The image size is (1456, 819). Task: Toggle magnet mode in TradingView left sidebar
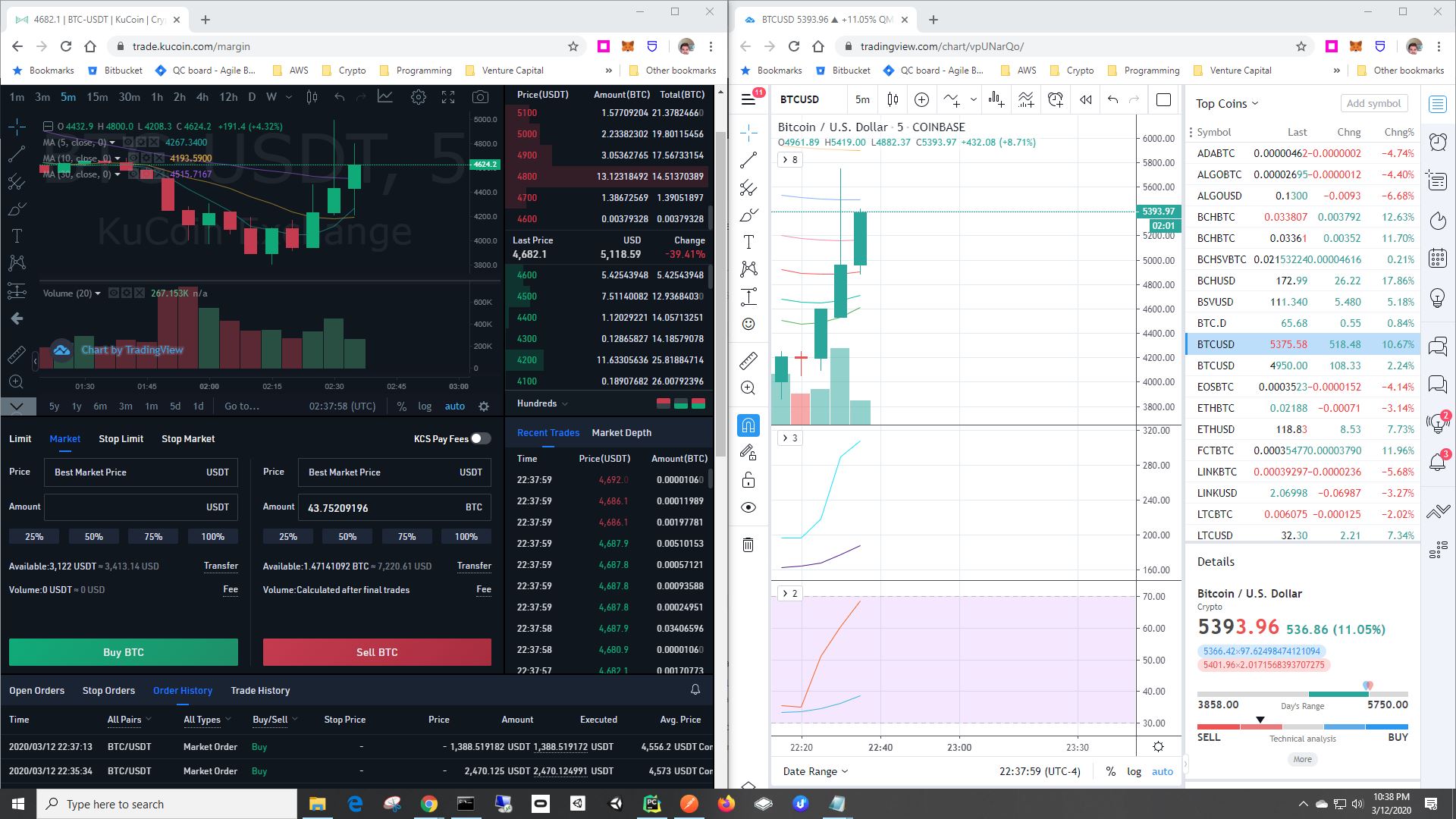(748, 425)
